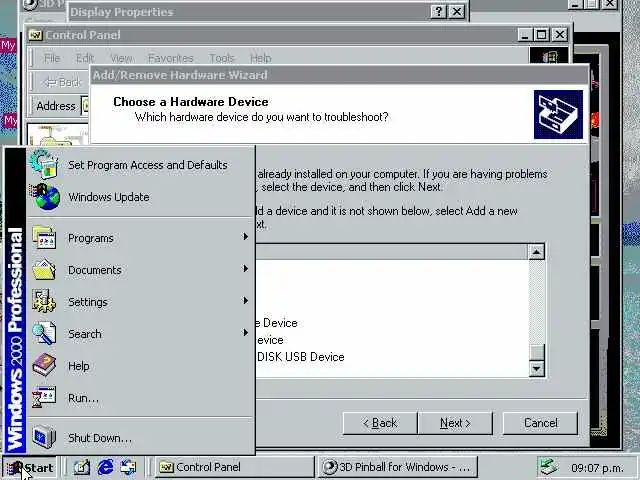Choose Shut Down... from Start menu
This screenshot has height=480, width=640.
(141, 438)
